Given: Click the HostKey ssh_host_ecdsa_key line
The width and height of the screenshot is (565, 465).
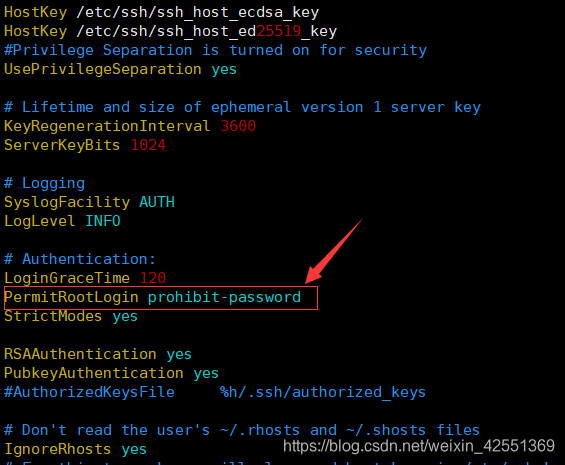Looking at the screenshot, I should 161,13.
